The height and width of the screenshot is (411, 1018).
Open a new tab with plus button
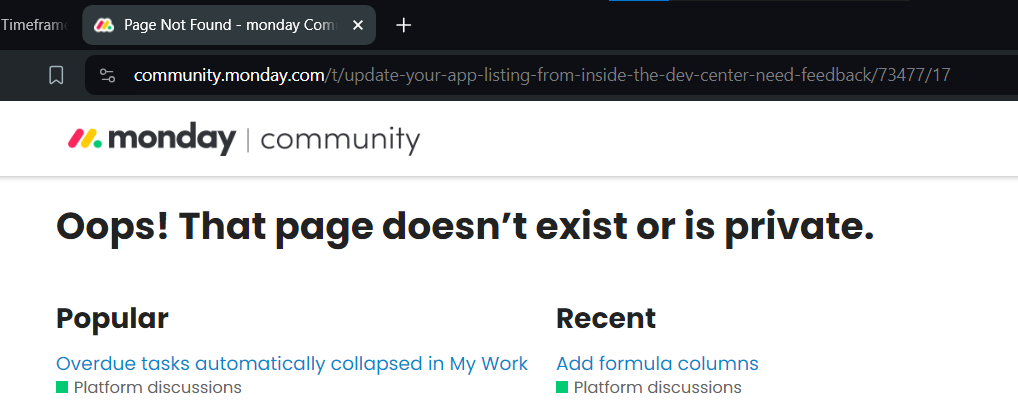404,25
